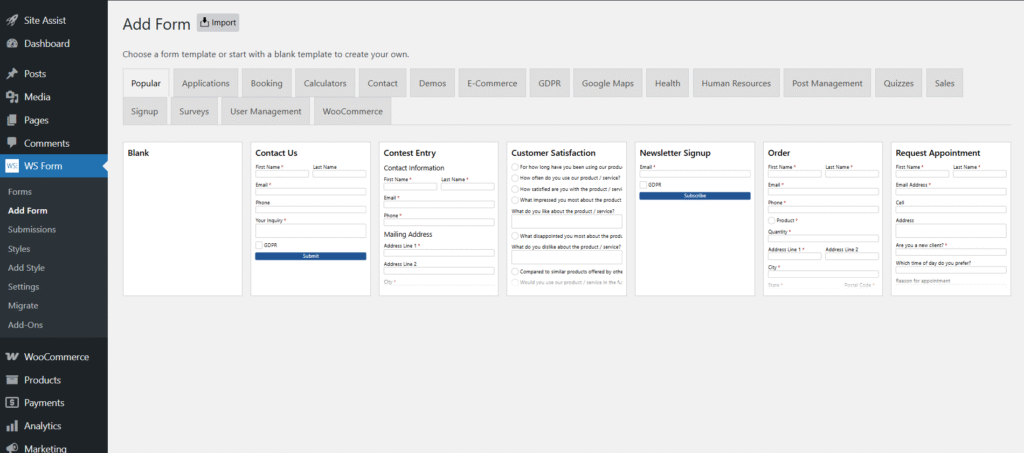Select the WooCommerce template category tab
Image resolution: width=1024 pixels, height=453 pixels.
[352, 111]
